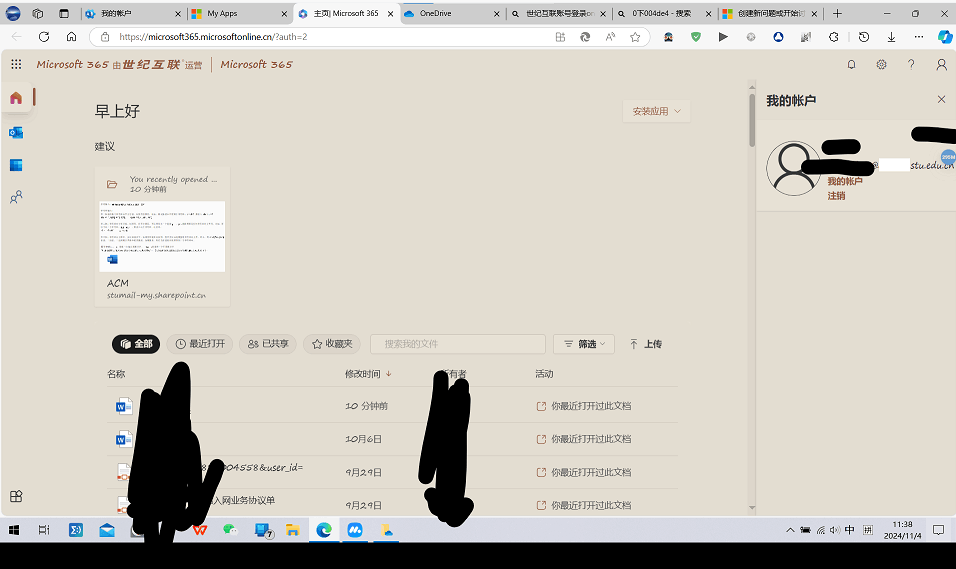Click Word icon in the 10月6日 row

[124, 438]
